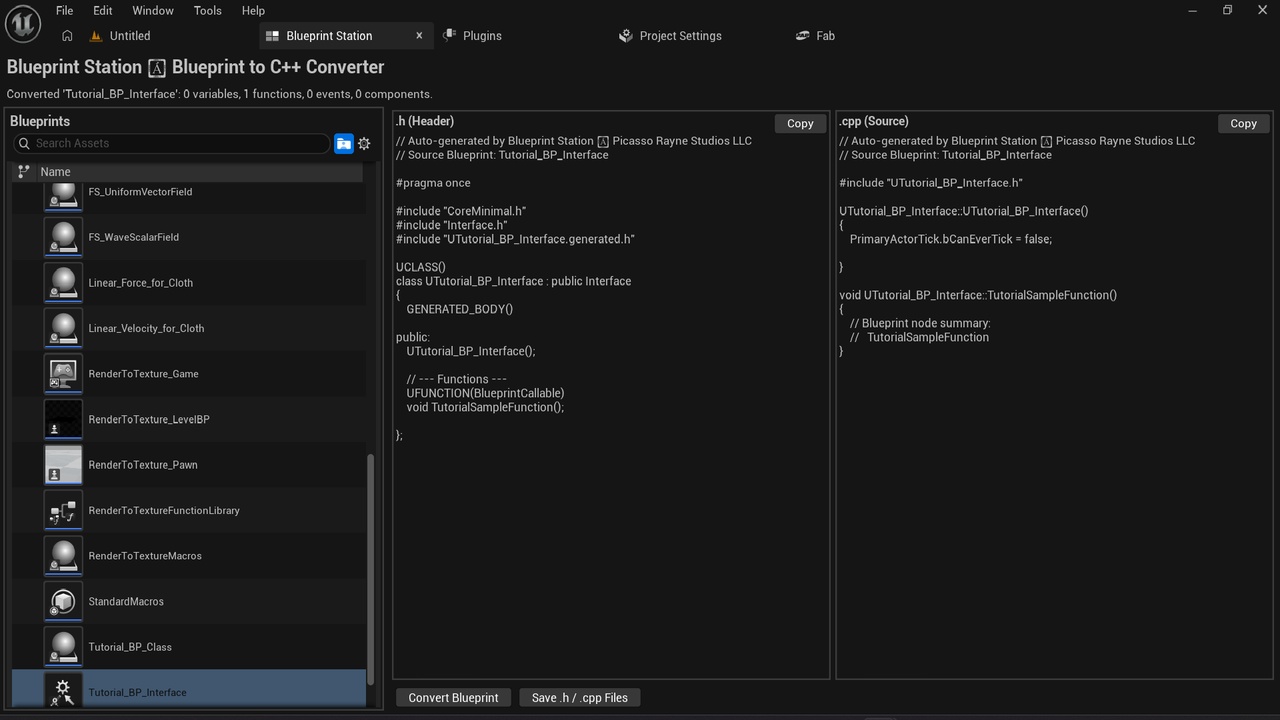The height and width of the screenshot is (720, 1280).
Task: Click the RenderToTexture_LevelBP thumbnail icon
Action: click(64, 419)
